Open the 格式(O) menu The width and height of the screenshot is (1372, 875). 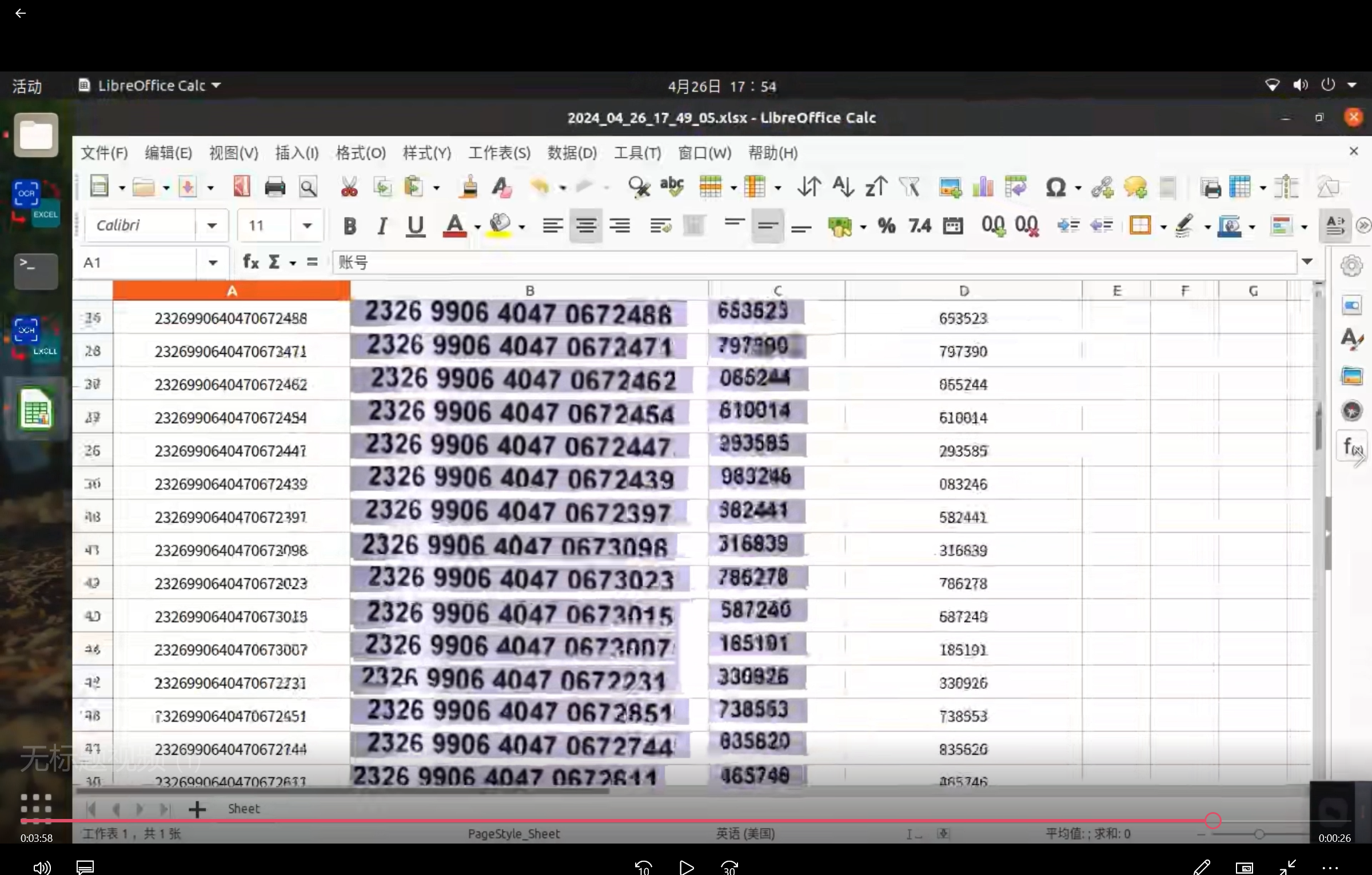[361, 153]
